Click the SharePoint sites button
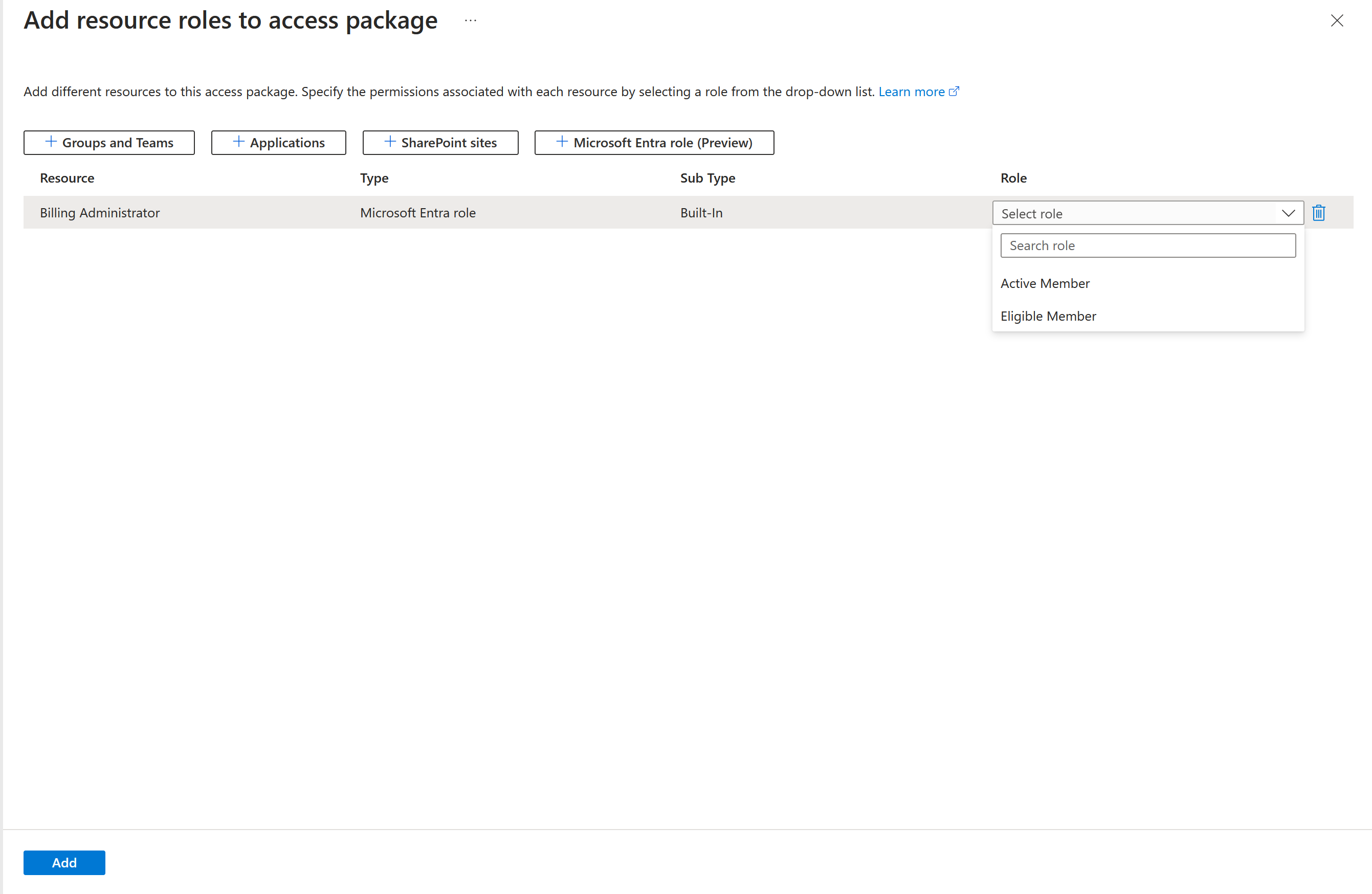The image size is (1372, 894). [441, 142]
